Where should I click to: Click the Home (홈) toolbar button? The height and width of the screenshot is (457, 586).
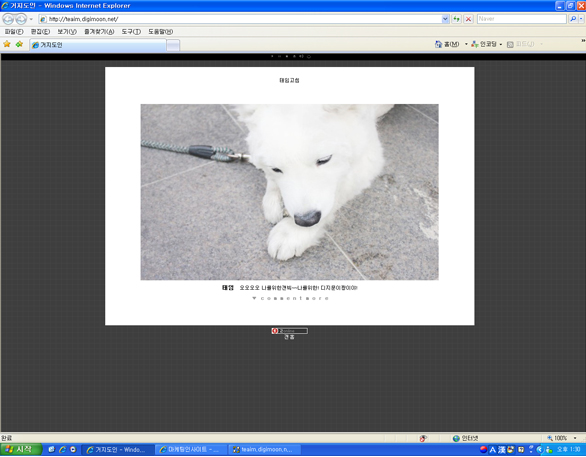(447, 44)
